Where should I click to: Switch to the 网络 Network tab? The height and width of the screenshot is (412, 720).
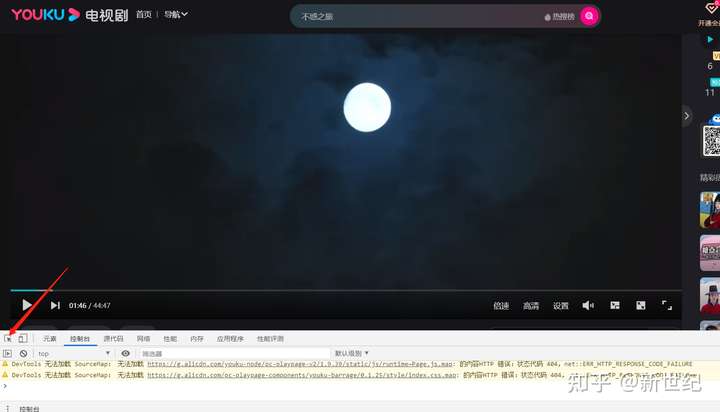pos(143,339)
